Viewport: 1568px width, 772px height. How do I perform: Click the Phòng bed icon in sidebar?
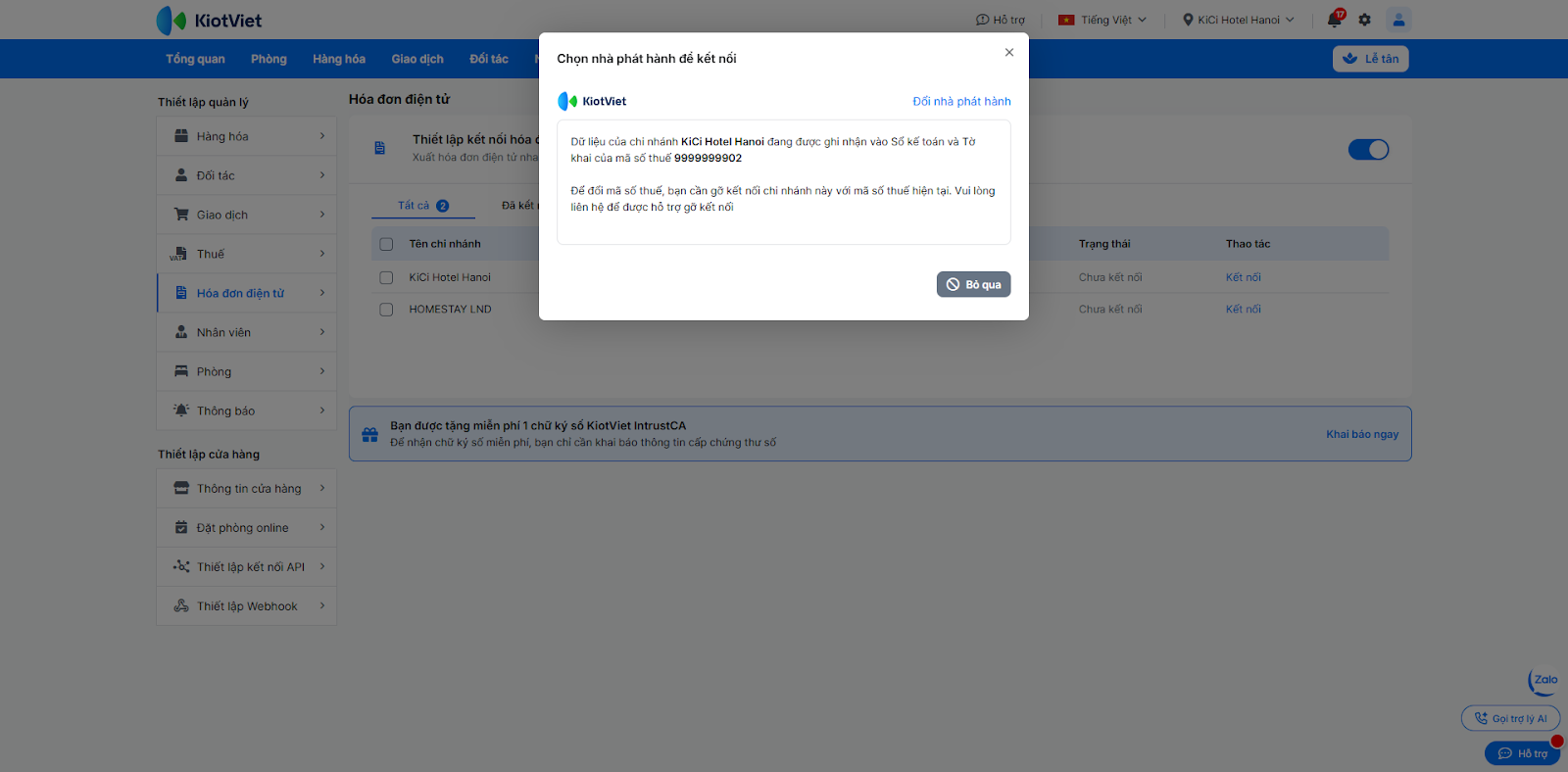(x=181, y=371)
